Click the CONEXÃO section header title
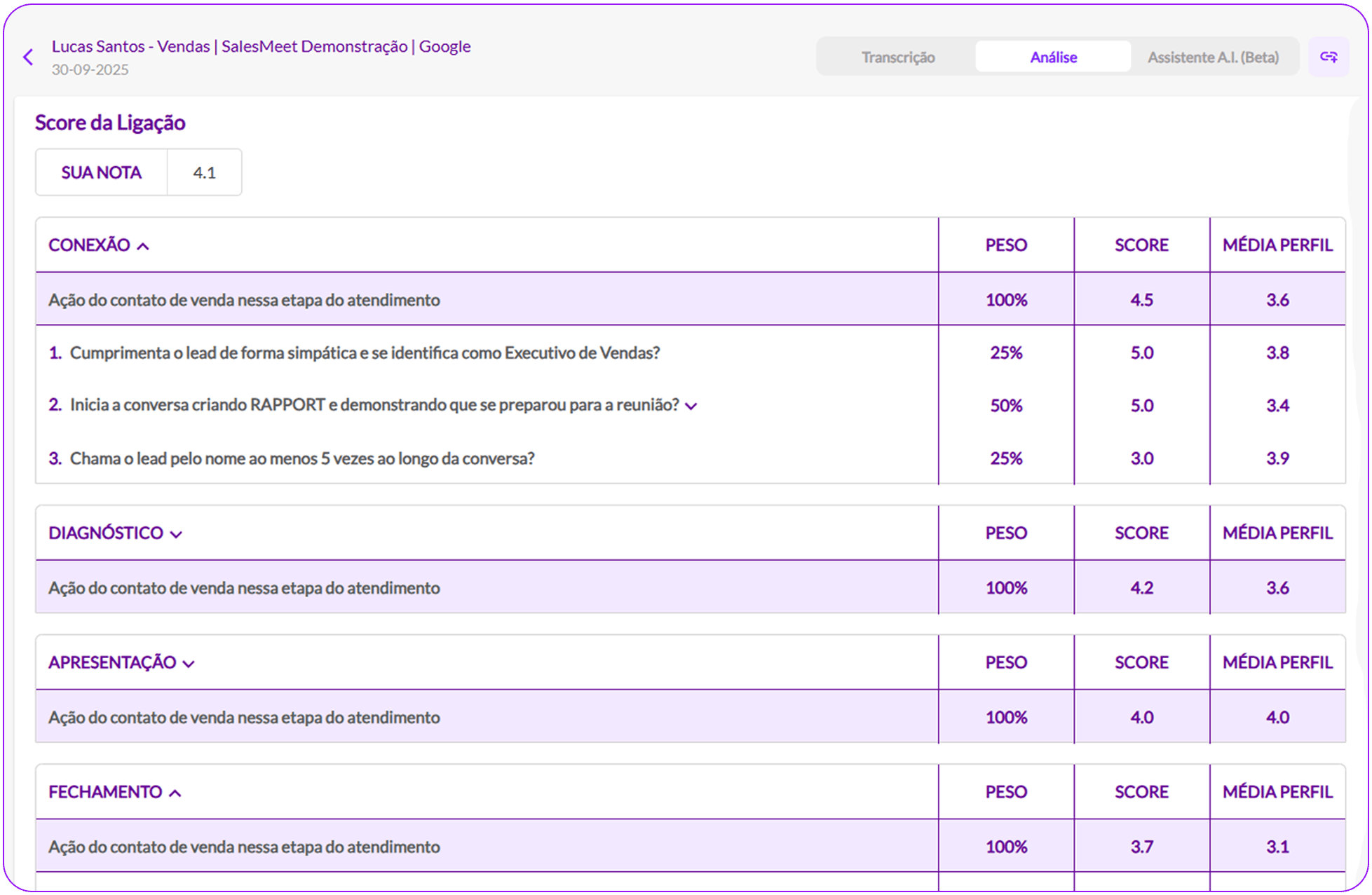The height and width of the screenshot is (895, 1372). pos(89,245)
